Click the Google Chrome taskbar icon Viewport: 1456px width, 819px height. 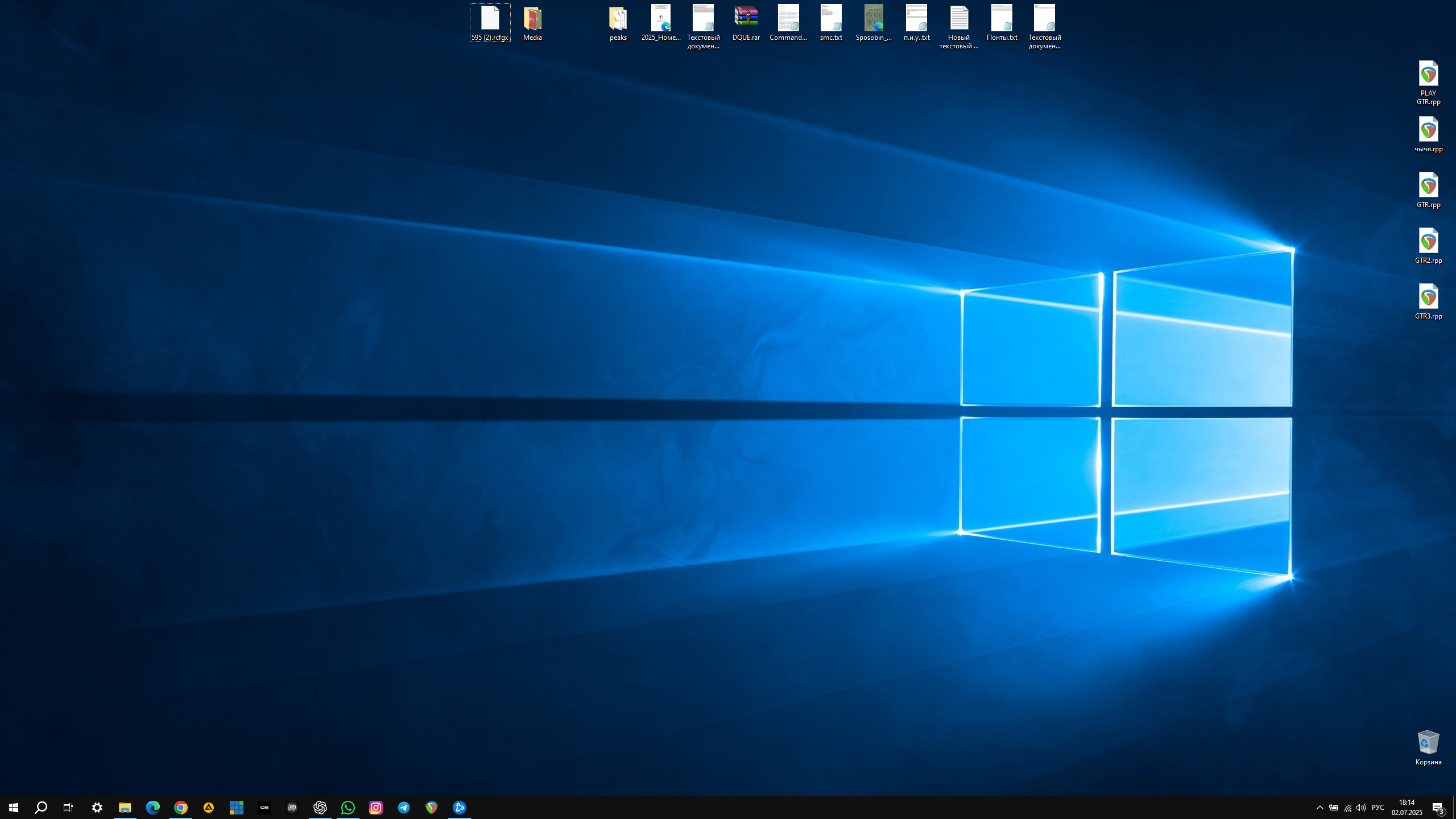(x=181, y=808)
